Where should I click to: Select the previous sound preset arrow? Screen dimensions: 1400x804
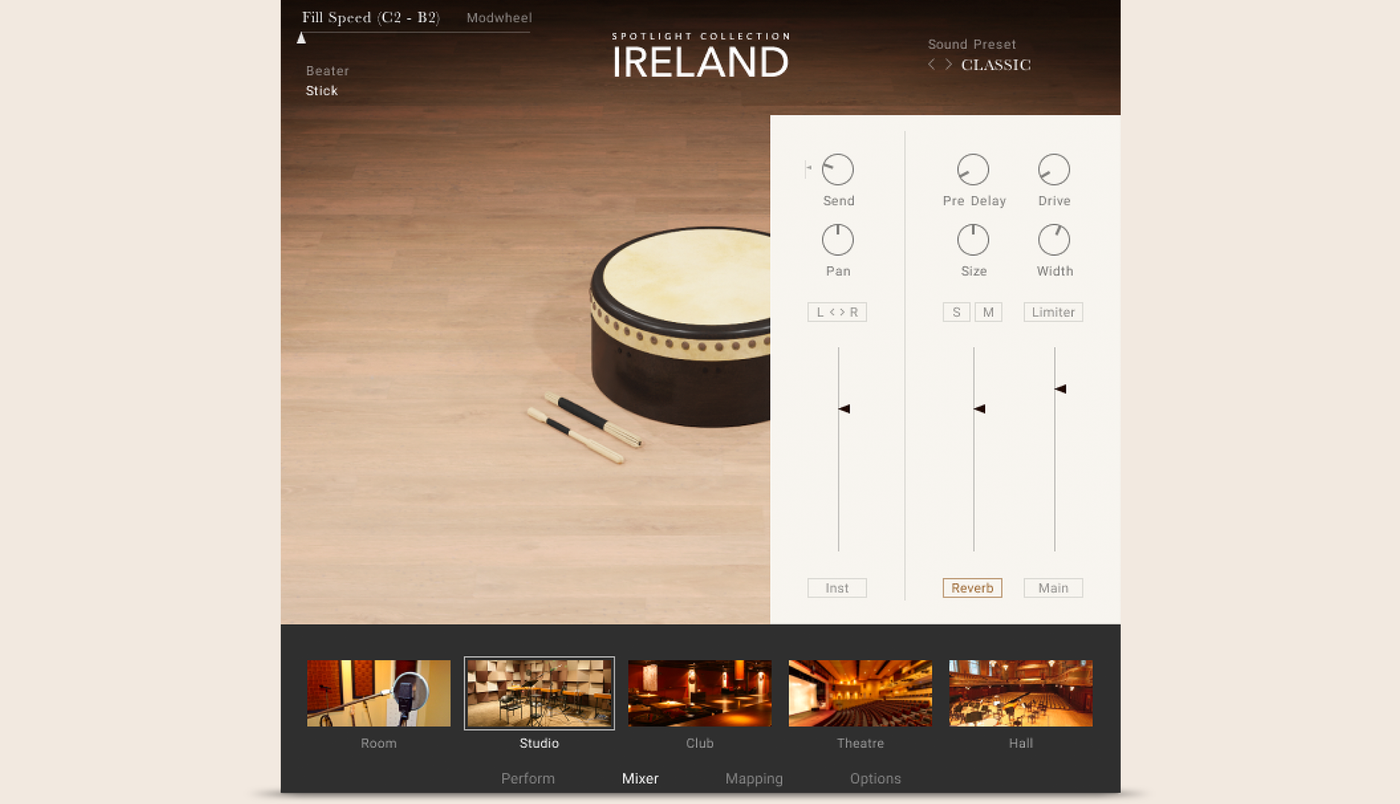tap(931, 65)
